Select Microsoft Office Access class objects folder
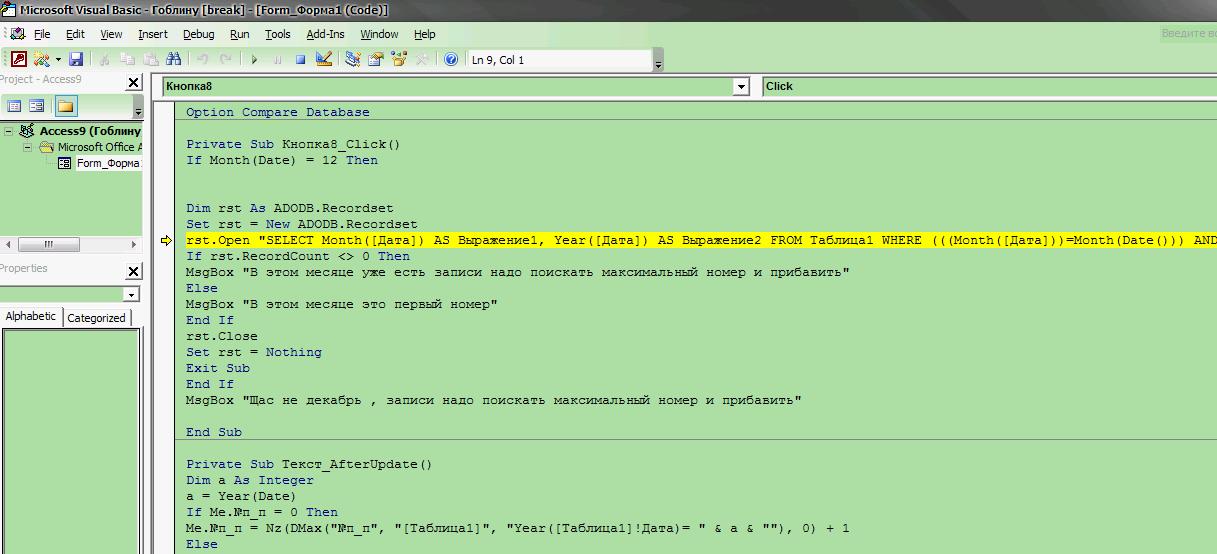1217x554 pixels. [x=100, y=147]
